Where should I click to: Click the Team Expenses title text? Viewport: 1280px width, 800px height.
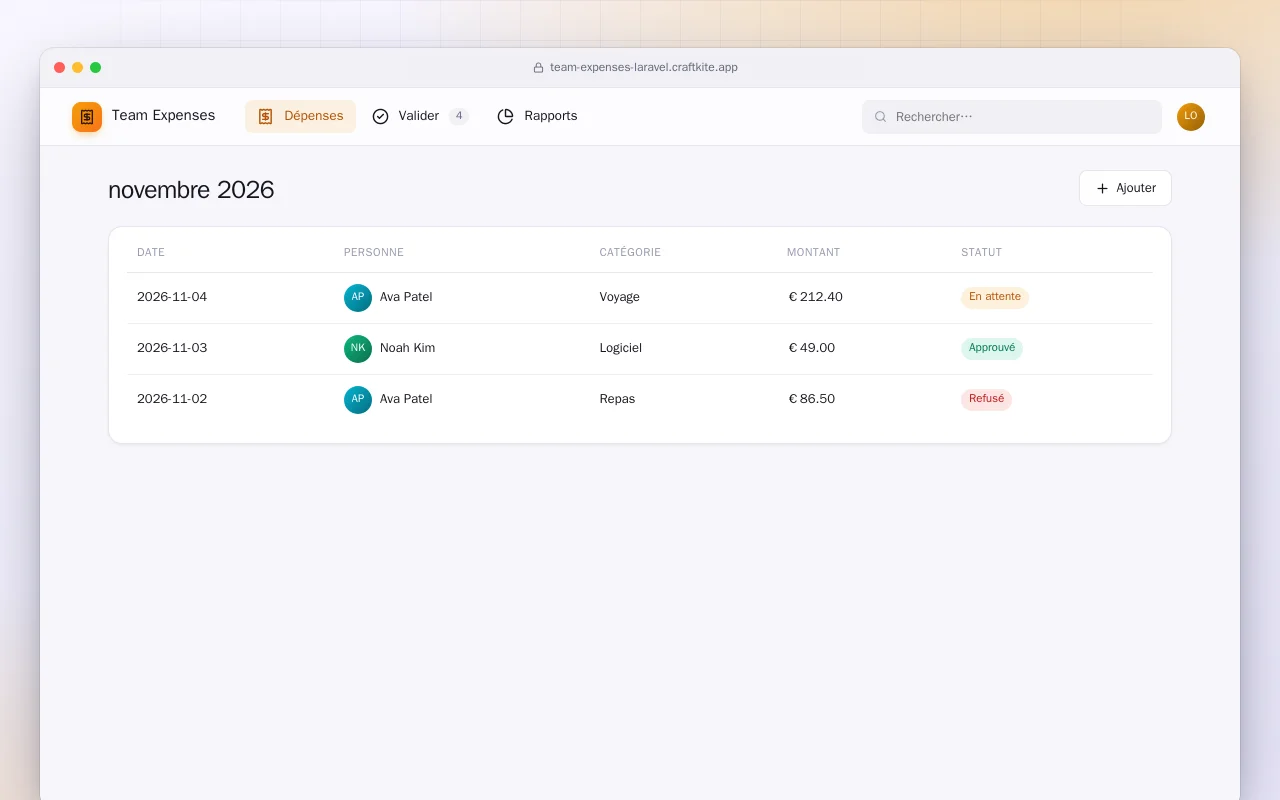(163, 116)
